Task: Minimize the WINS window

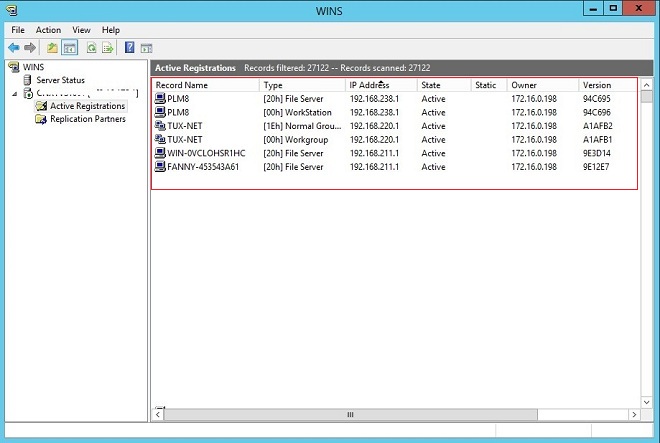Action: pyautogui.click(x=593, y=8)
